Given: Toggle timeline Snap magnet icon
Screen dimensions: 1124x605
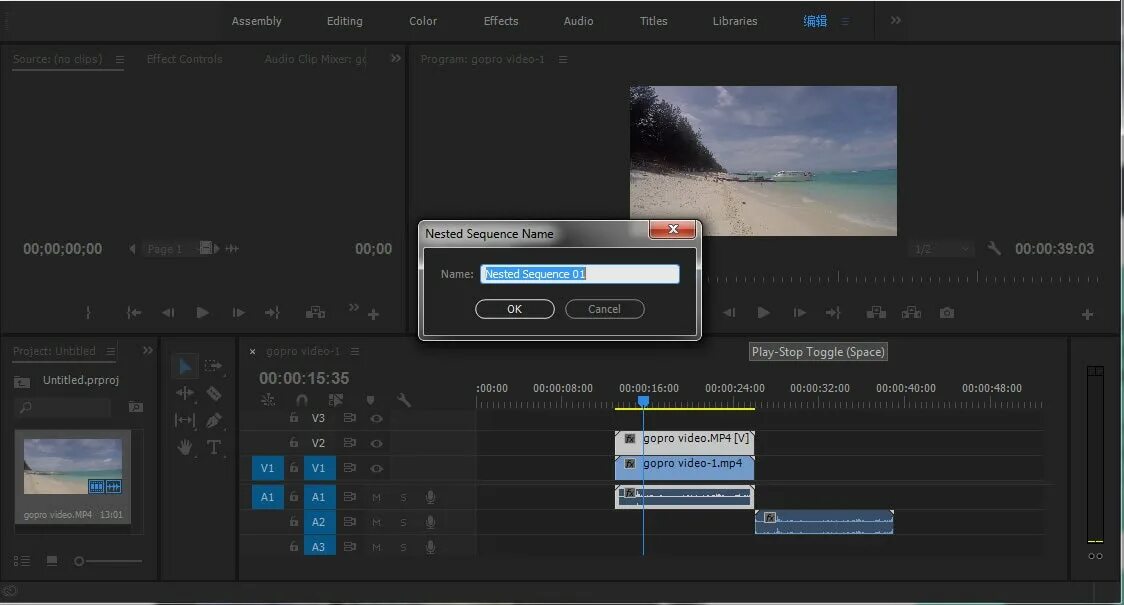Looking at the screenshot, I should click(302, 400).
